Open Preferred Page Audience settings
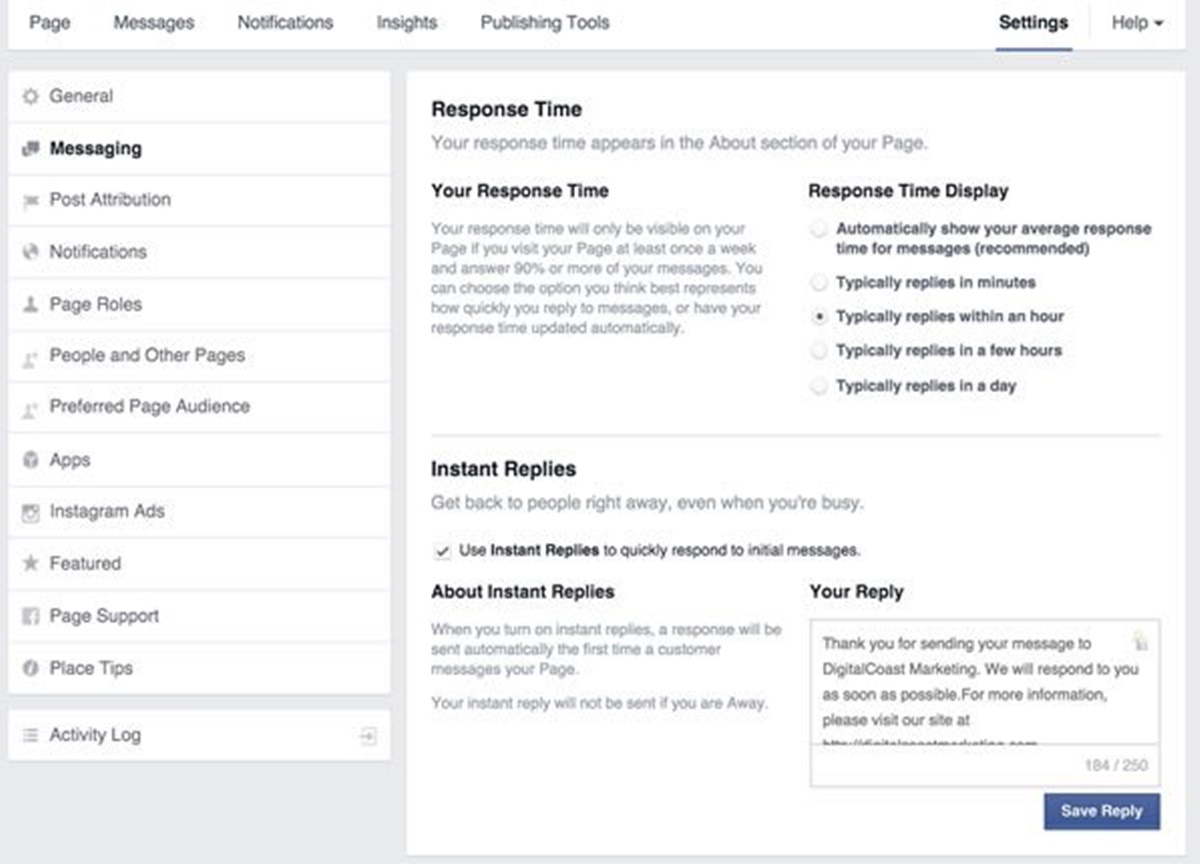Viewport: 1200px width, 864px height. pos(149,407)
